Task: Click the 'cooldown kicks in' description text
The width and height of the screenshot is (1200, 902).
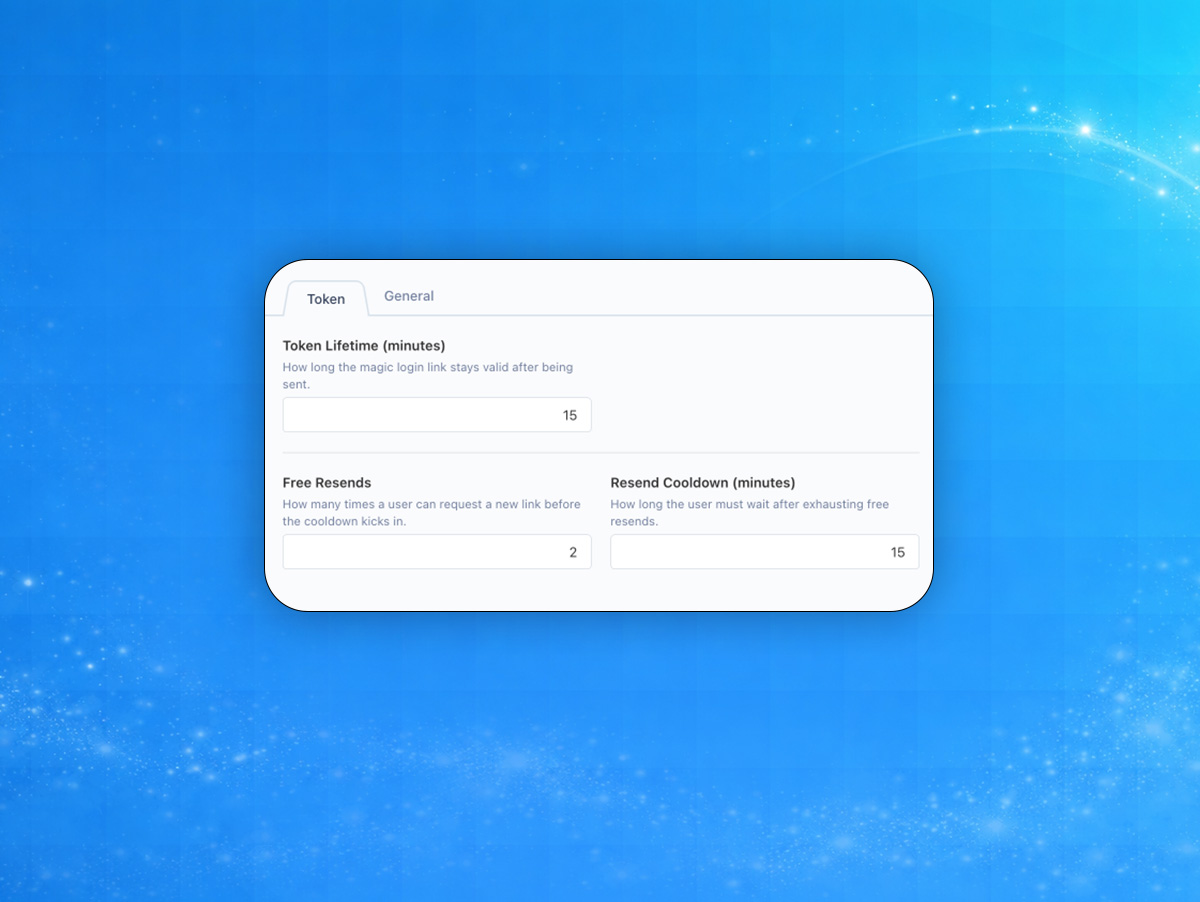Action: pyautogui.click(x=432, y=513)
